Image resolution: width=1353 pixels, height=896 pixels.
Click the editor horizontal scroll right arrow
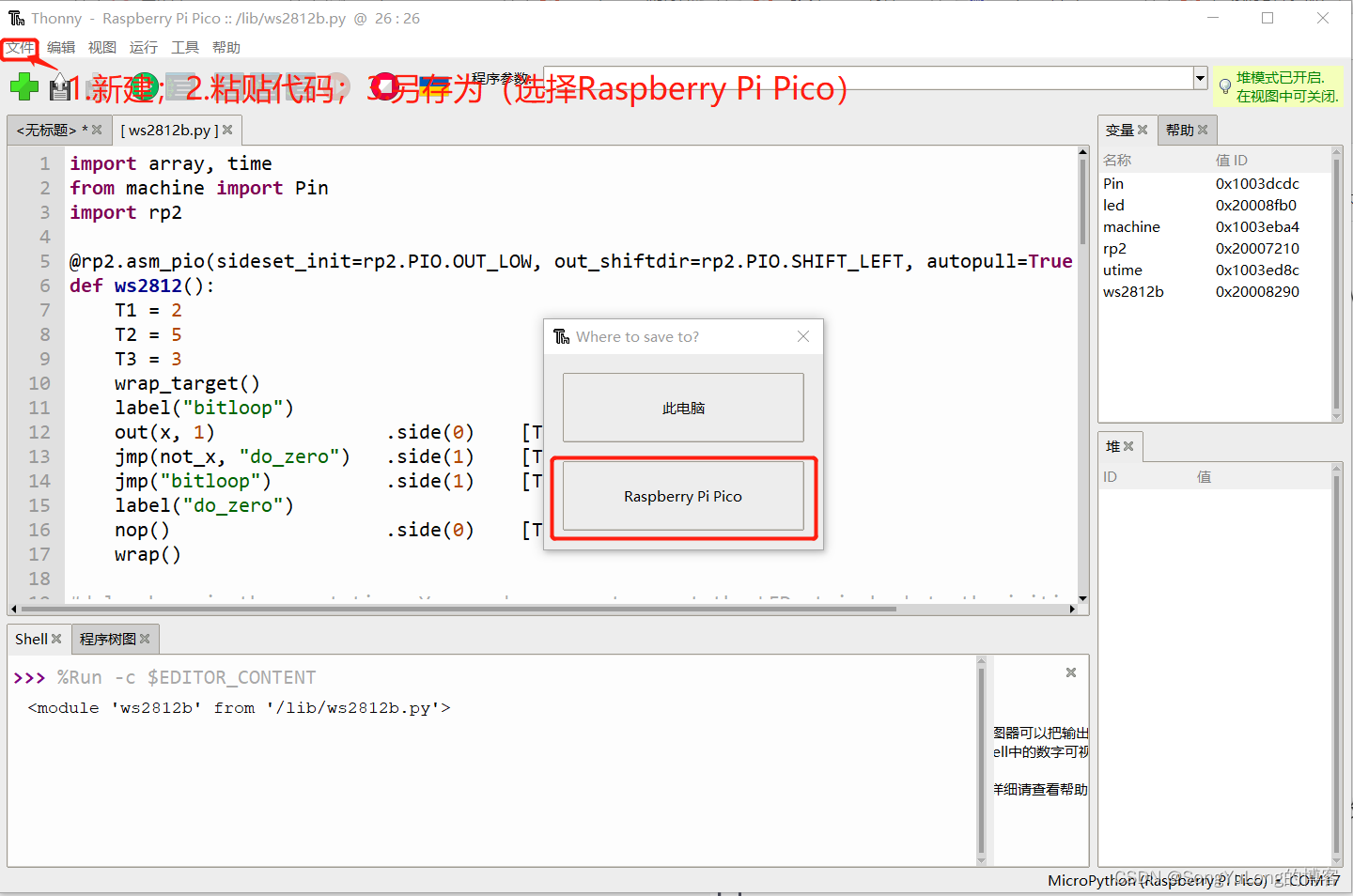click(x=1072, y=609)
